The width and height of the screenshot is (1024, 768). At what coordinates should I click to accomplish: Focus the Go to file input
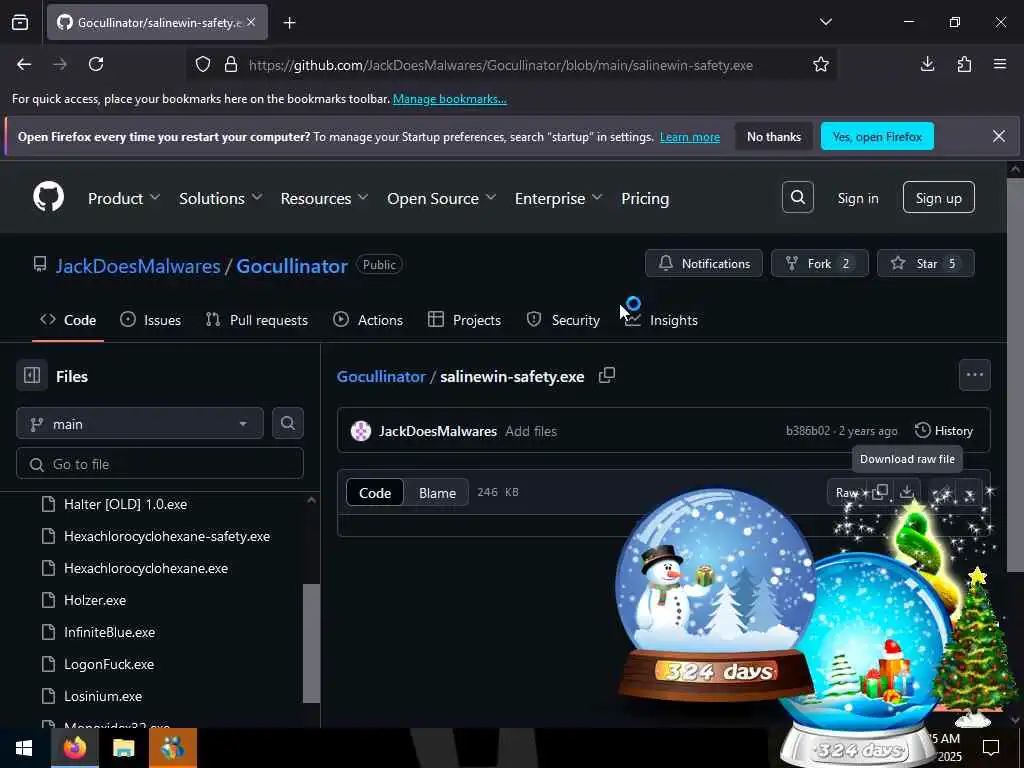pyautogui.click(x=160, y=464)
